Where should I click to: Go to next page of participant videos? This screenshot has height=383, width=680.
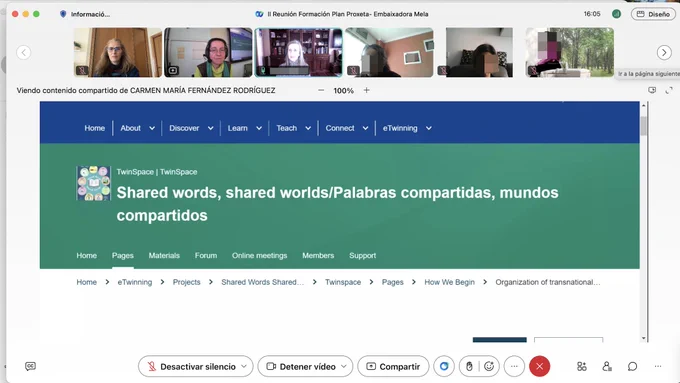point(664,52)
